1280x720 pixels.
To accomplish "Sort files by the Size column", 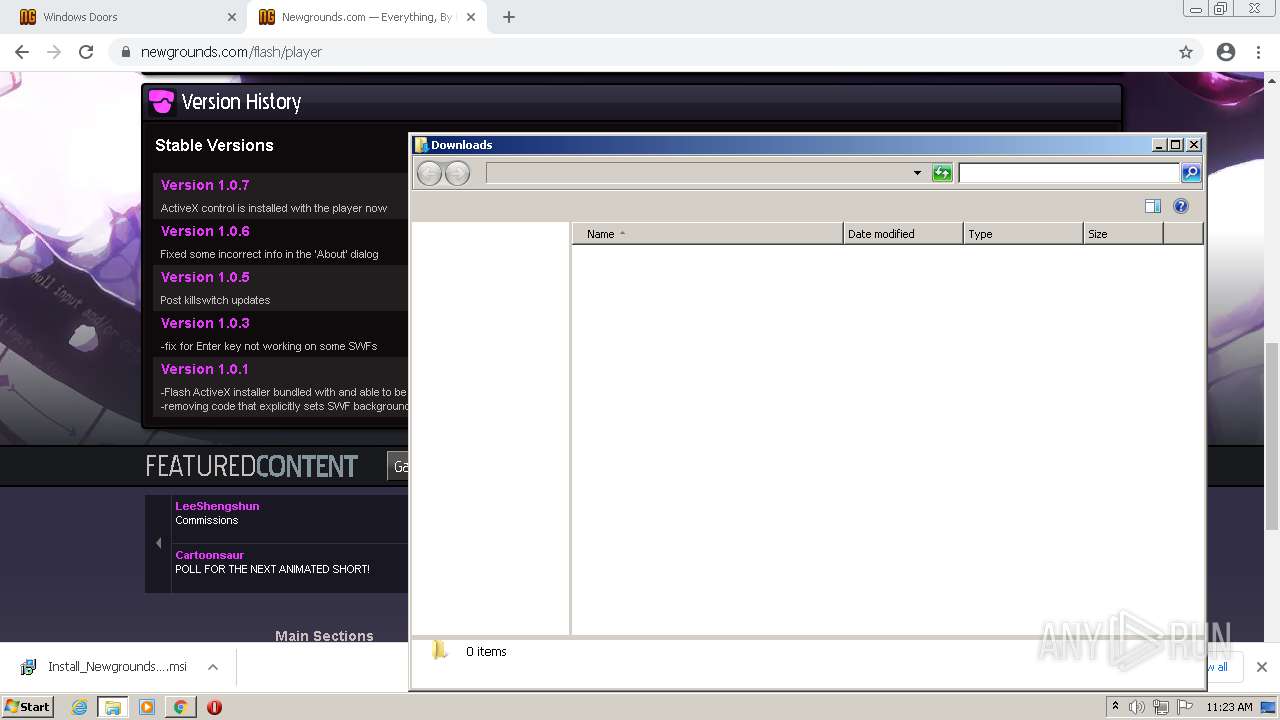I will 1123,233.
